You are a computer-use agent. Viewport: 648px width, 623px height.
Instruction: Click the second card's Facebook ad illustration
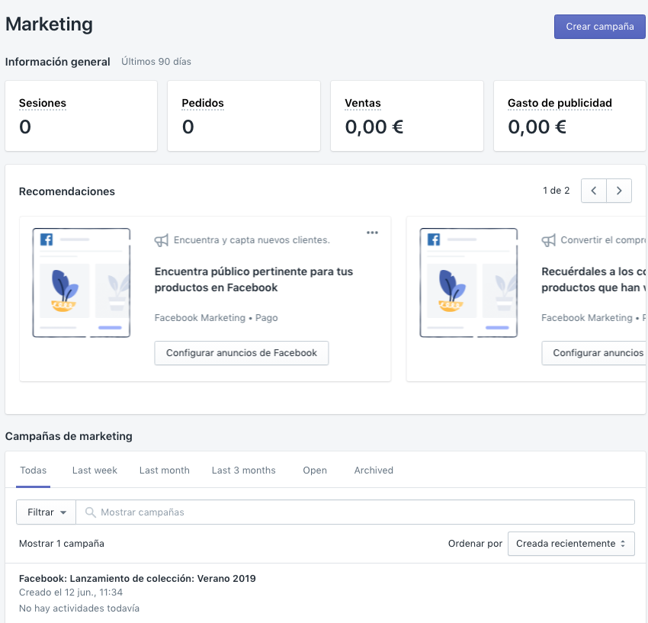pos(468,283)
